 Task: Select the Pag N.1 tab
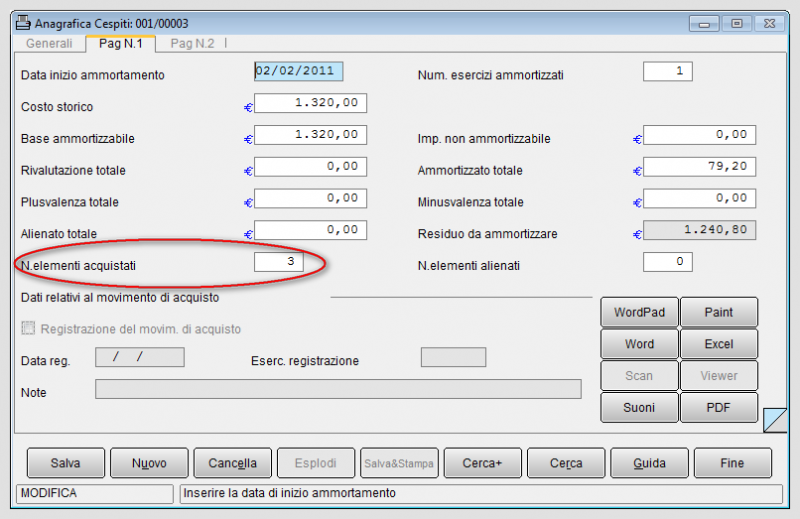point(120,43)
